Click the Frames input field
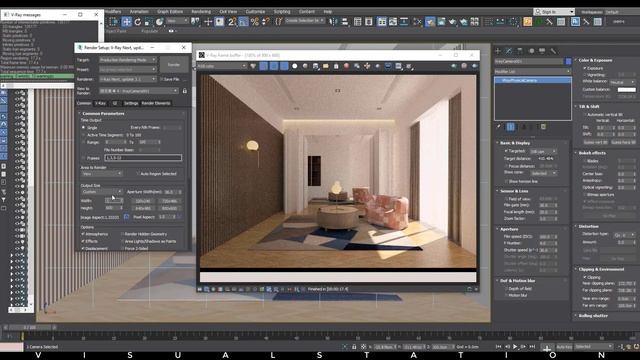640x360 pixels. [x=143, y=158]
